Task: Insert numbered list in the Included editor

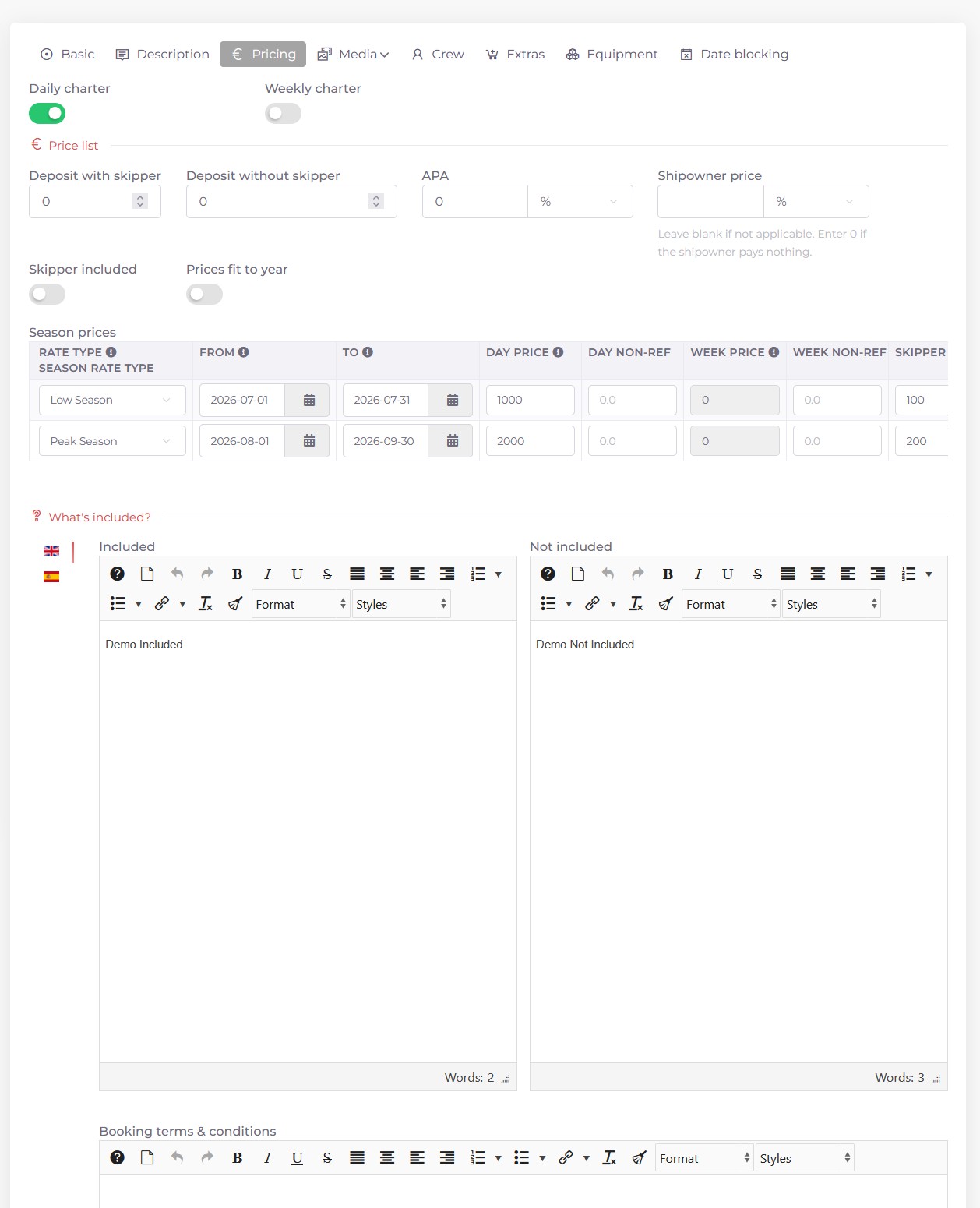Action: pyautogui.click(x=478, y=574)
